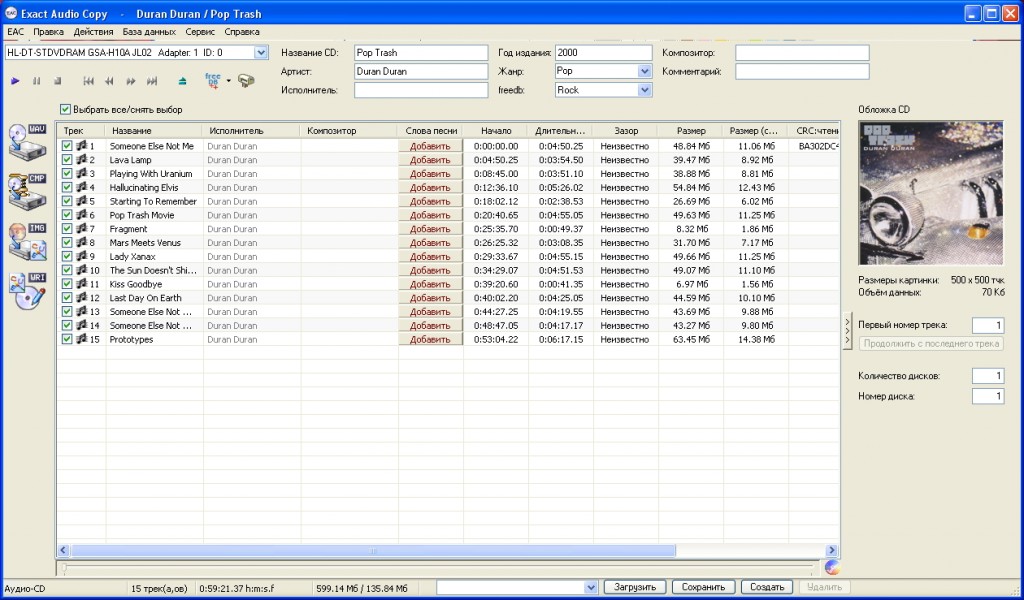Jump to next track button

pyautogui.click(x=152, y=81)
